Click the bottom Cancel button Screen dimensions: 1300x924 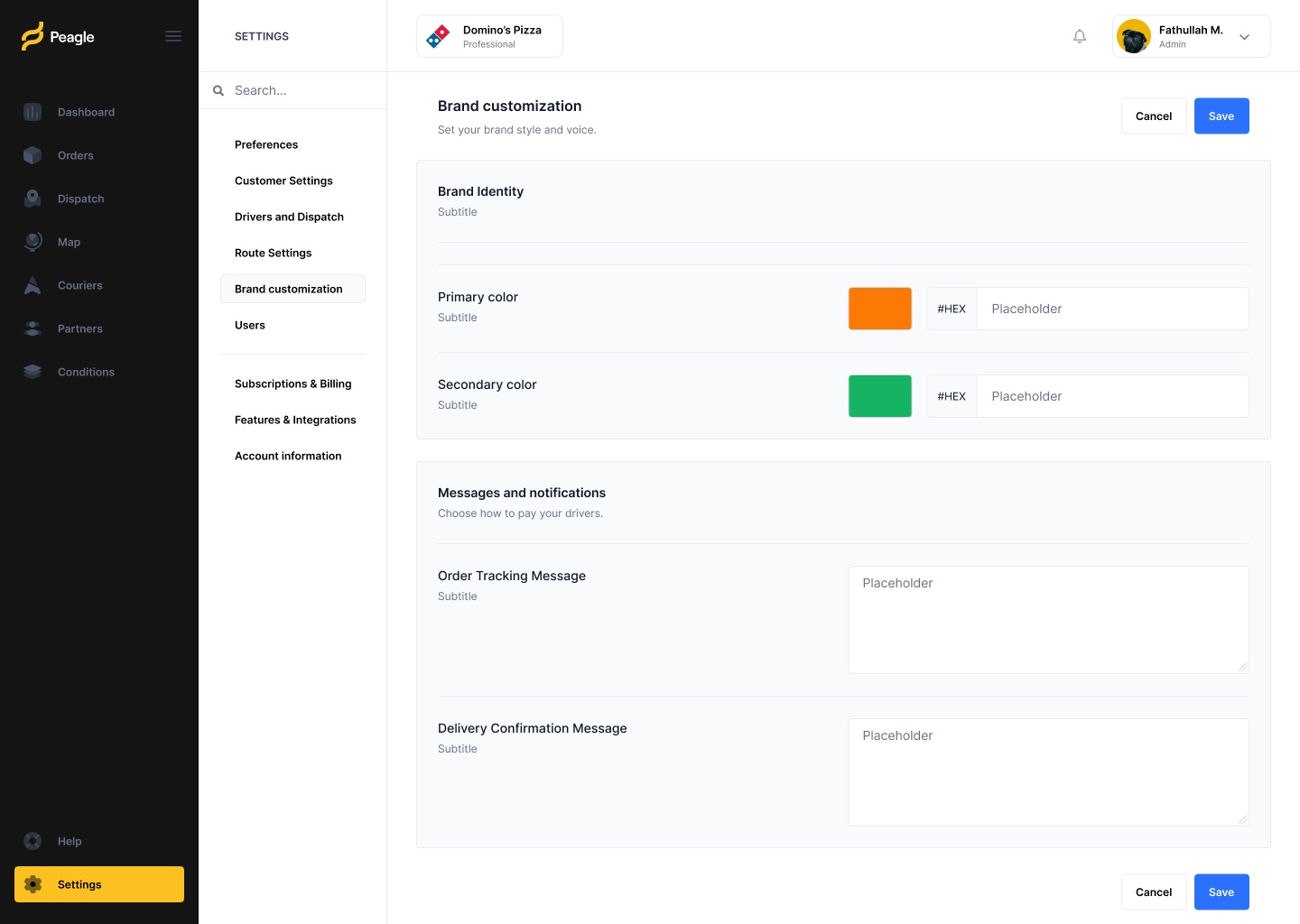(x=1154, y=892)
